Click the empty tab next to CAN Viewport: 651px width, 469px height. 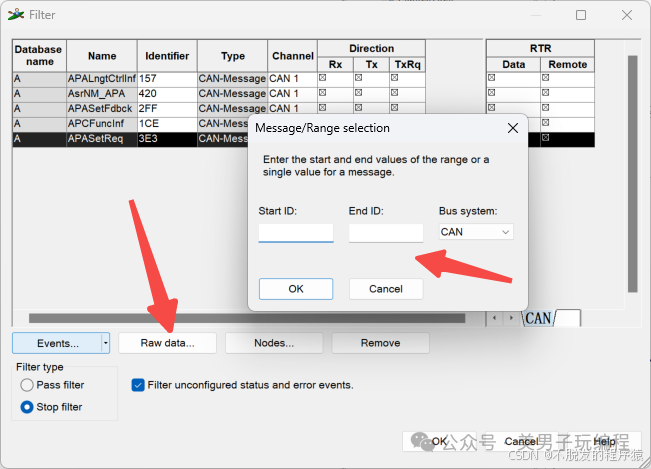pyautogui.click(x=568, y=319)
